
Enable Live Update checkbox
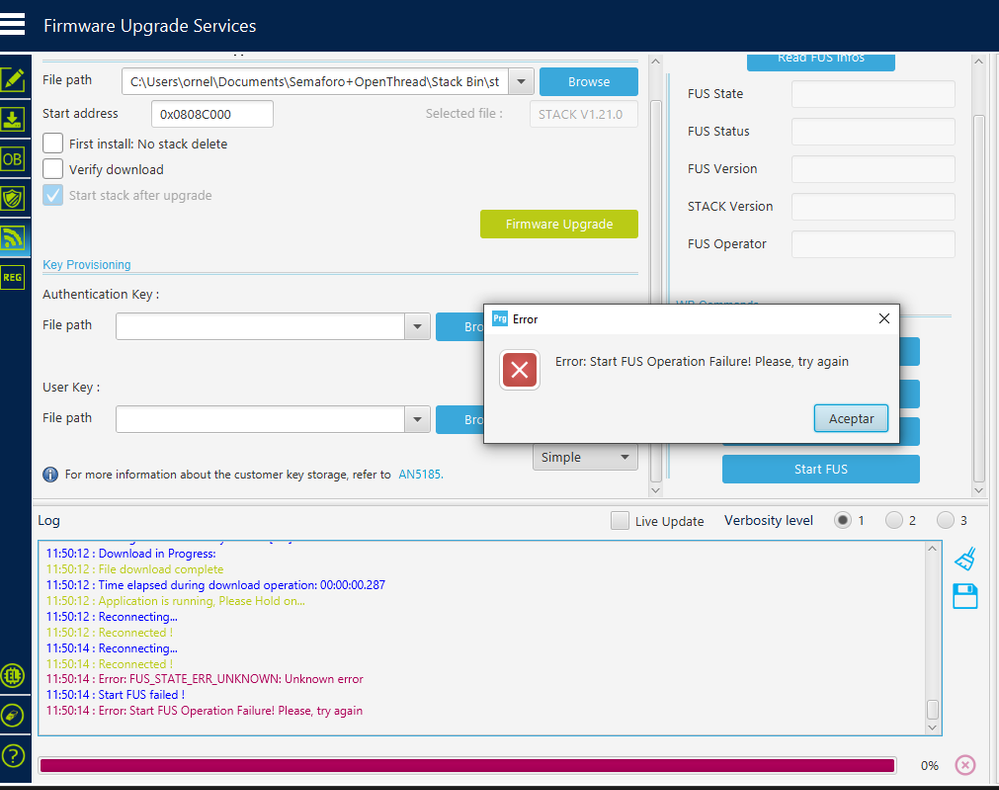coord(620,521)
